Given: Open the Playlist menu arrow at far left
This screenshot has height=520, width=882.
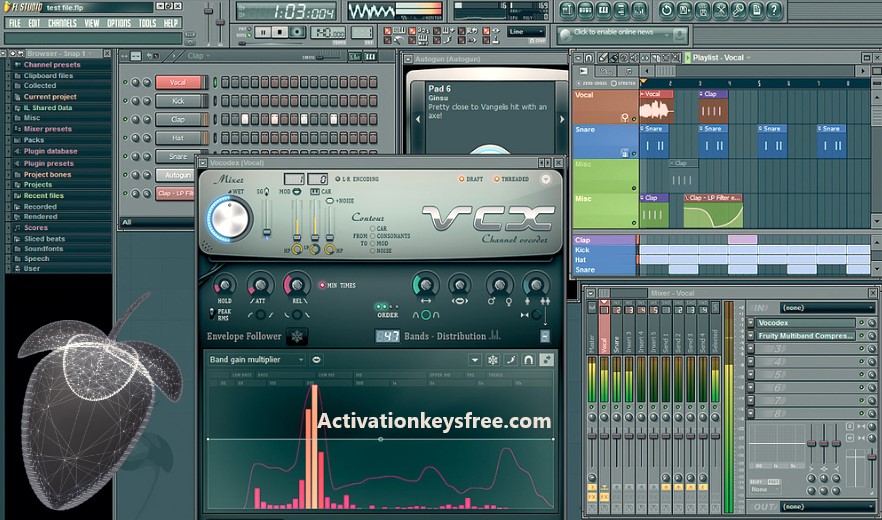Looking at the screenshot, I should [578, 58].
